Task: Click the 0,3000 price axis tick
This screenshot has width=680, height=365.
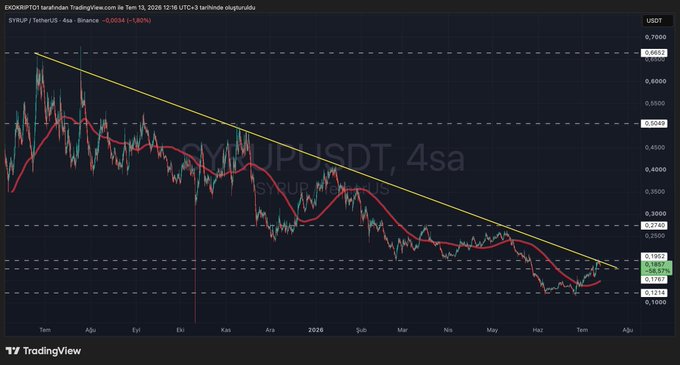Action: [x=655, y=214]
